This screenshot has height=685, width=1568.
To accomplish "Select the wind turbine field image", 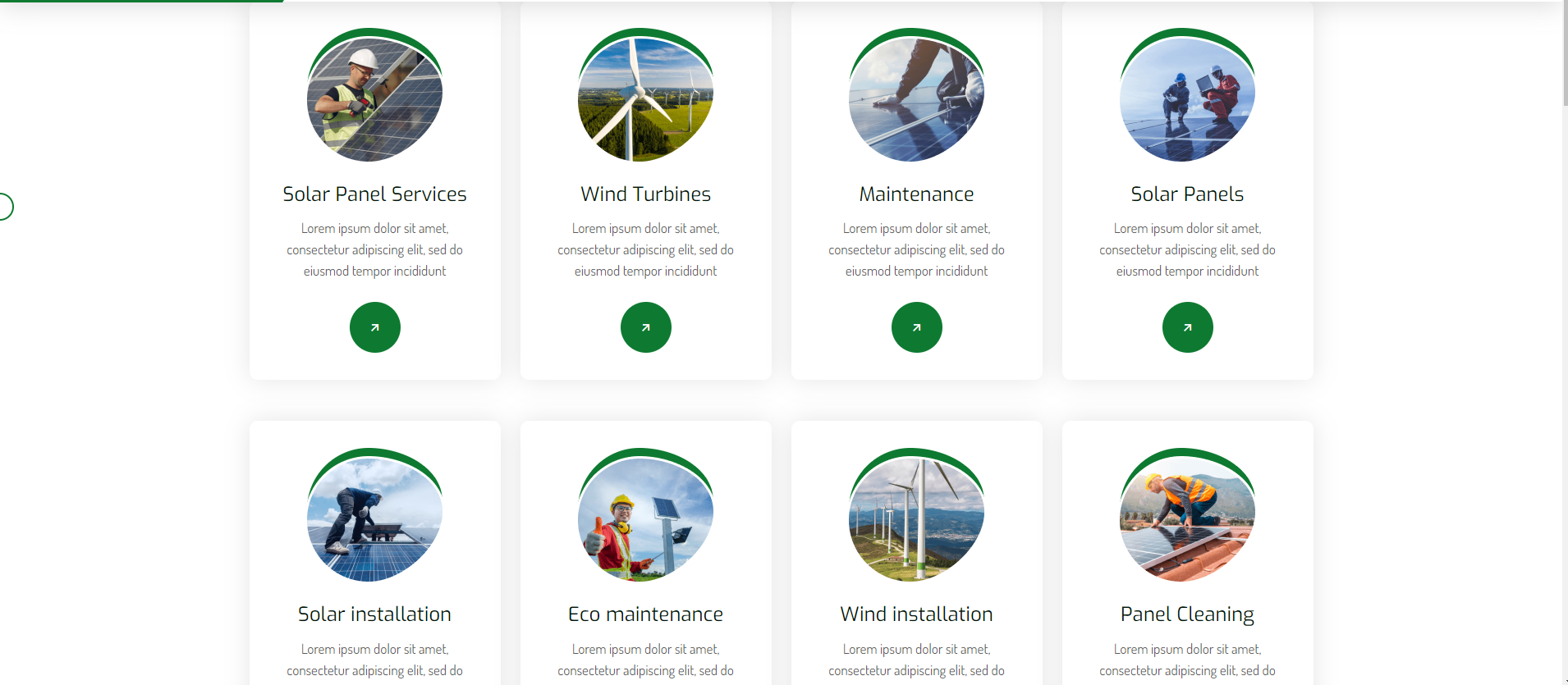I will (x=645, y=98).
